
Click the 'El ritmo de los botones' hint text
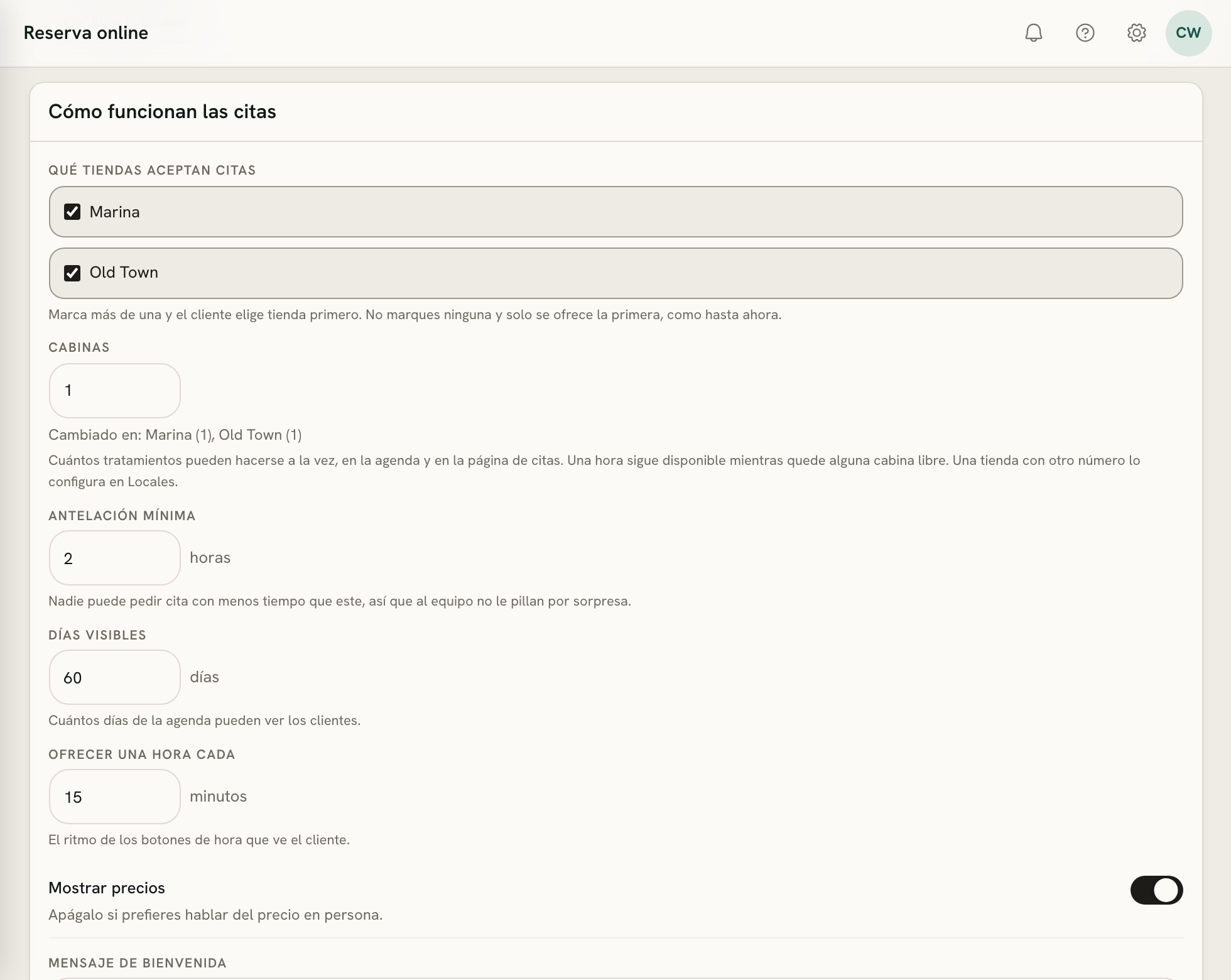coord(199,840)
